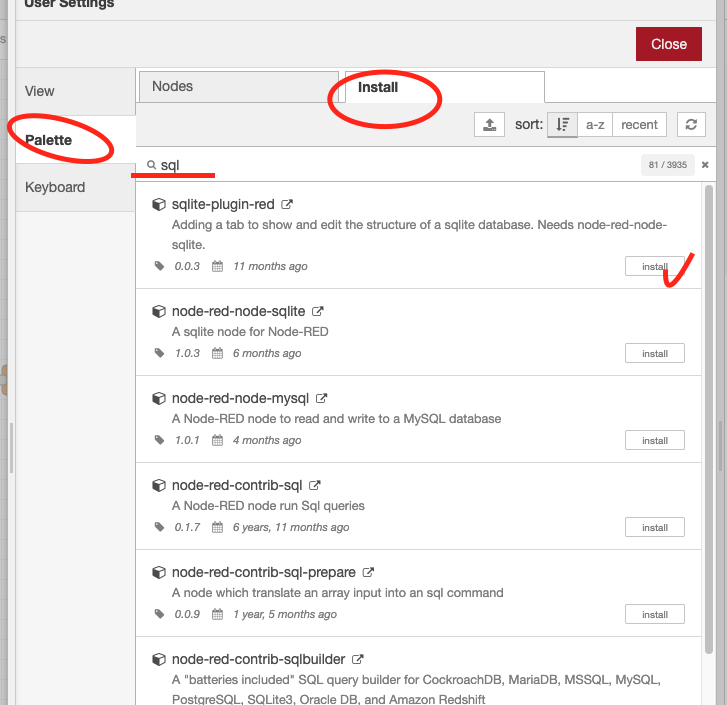
Task: Click the upload module file icon
Action: [x=489, y=125]
